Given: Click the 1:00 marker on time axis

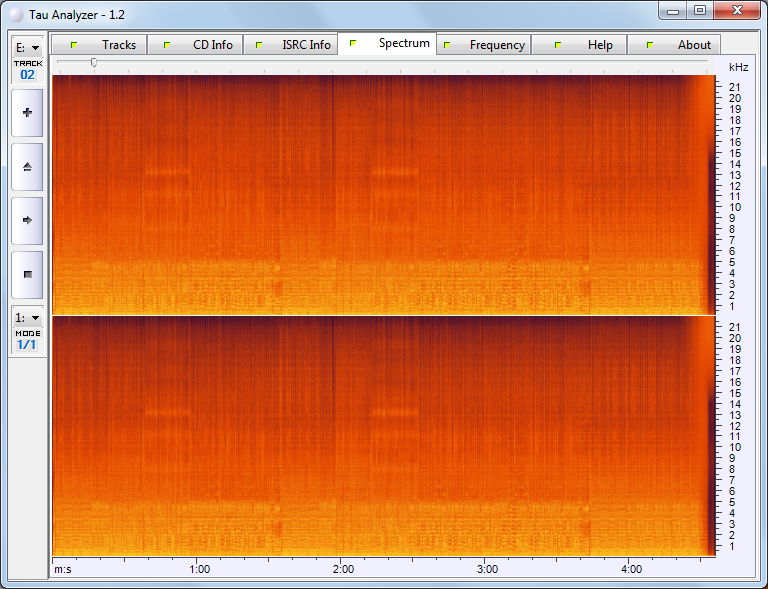Looking at the screenshot, I should pos(199,569).
